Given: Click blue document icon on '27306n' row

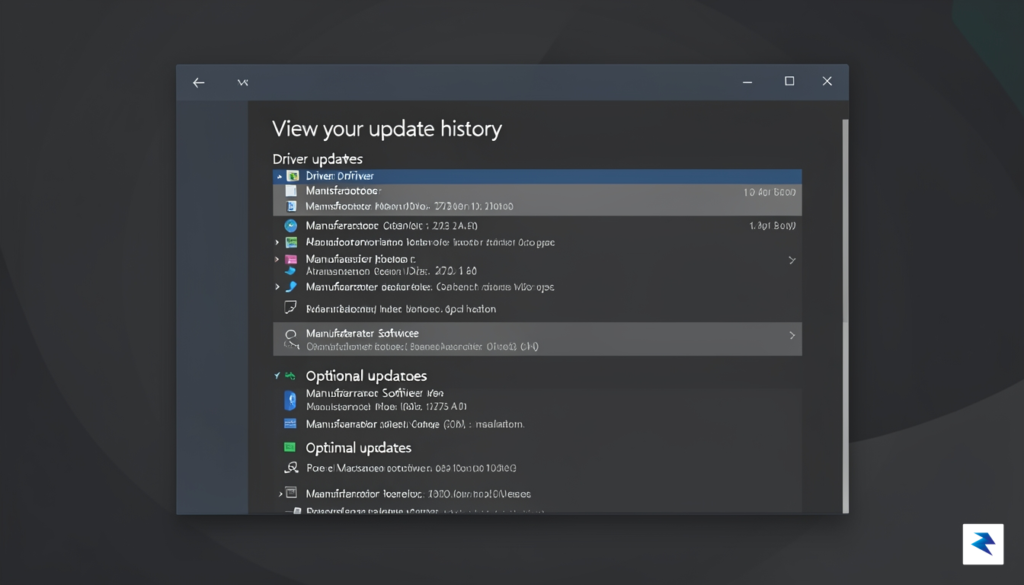Looking at the screenshot, I should click(x=291, y=206).
